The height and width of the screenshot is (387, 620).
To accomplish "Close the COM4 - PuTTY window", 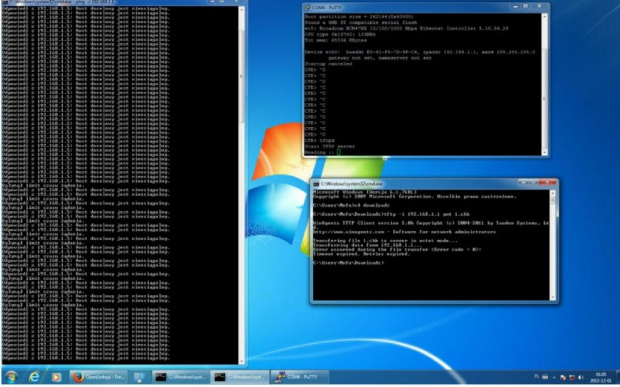I will pyautogui.click(x=539, y=7).
